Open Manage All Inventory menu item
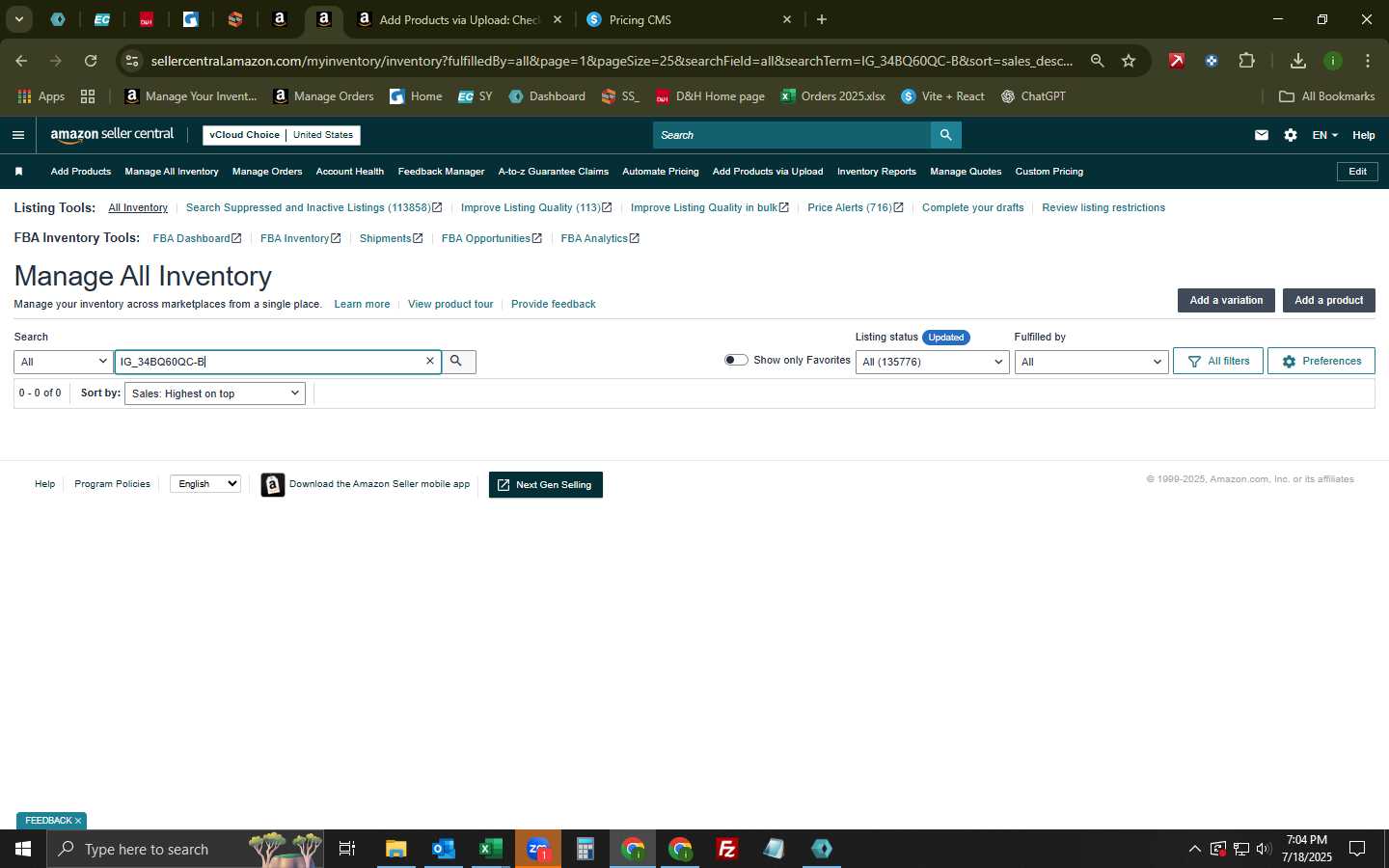This screenshot has height=868, width=1389. (x=172, y=172)
